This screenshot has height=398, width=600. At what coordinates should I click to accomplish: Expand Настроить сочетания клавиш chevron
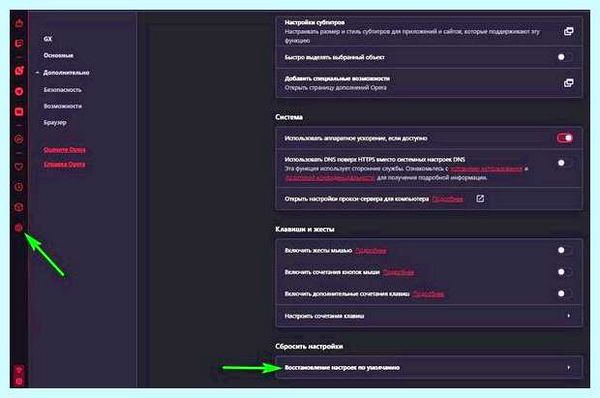point(569,316)
